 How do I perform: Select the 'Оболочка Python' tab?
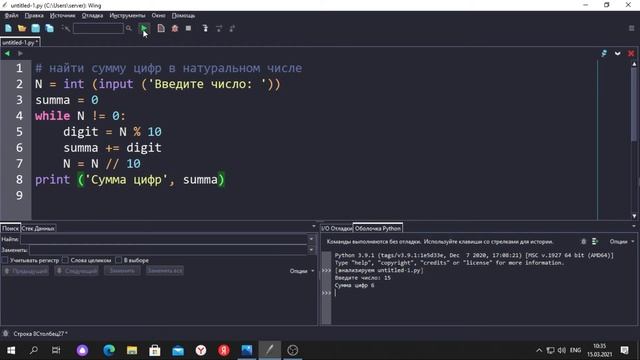[378, 228]
